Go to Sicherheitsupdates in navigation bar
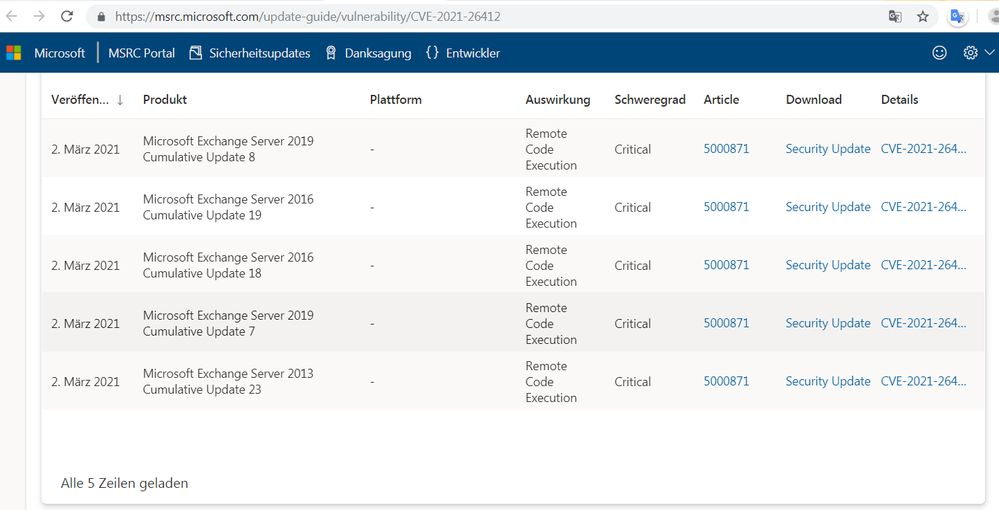Screen dimensions: 999x510 coord(249,53)
